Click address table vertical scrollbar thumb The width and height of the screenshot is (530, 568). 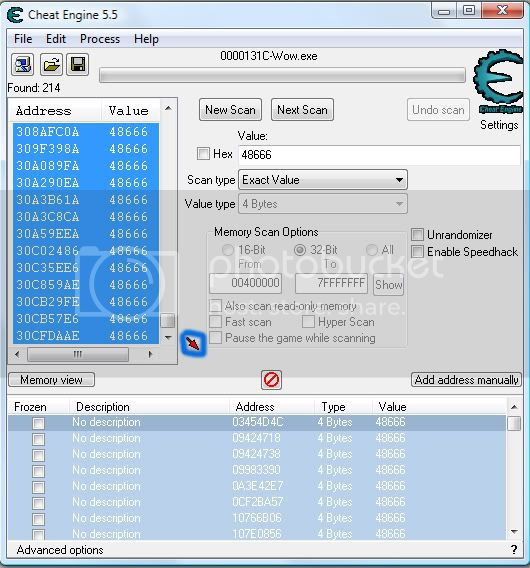click(514, 423)
